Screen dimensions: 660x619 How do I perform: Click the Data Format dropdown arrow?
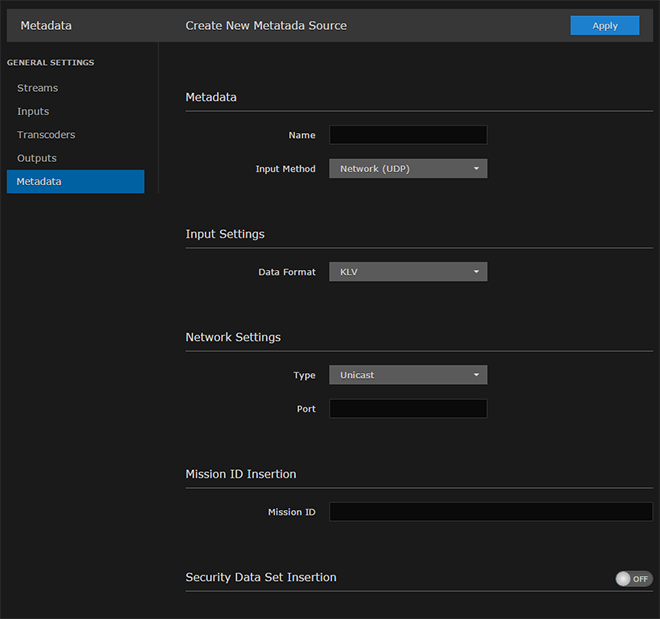point(477,272)
